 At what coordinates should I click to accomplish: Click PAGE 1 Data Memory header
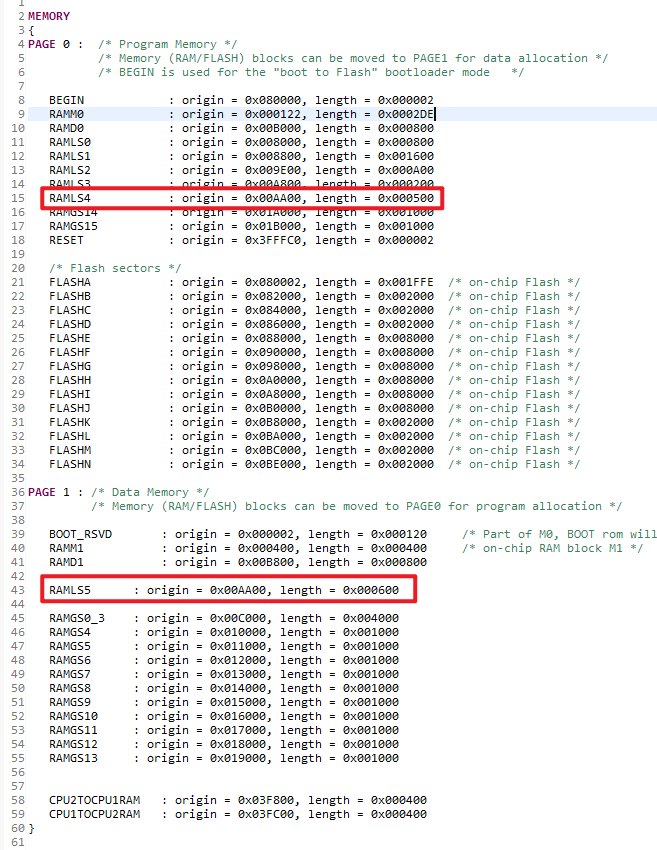[x=118, y=492]
